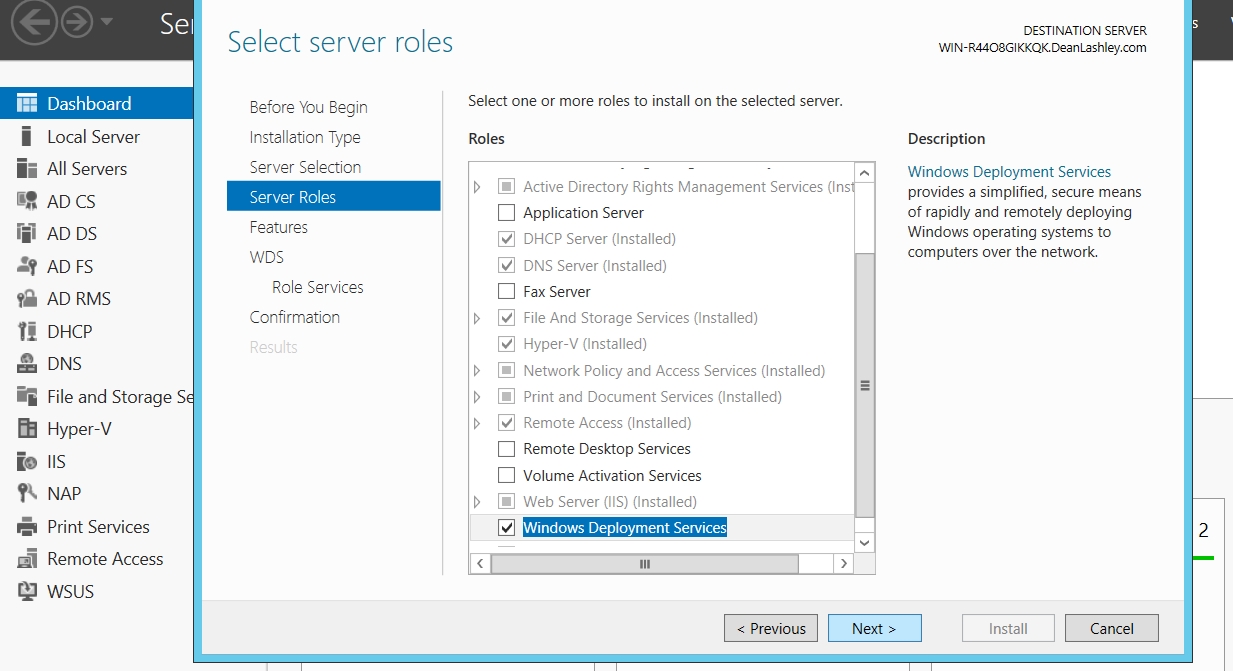Click the NAP sidebar icon
This screenshot has width=1233, height=671.
pyautogui.click(x=27, y=494)
